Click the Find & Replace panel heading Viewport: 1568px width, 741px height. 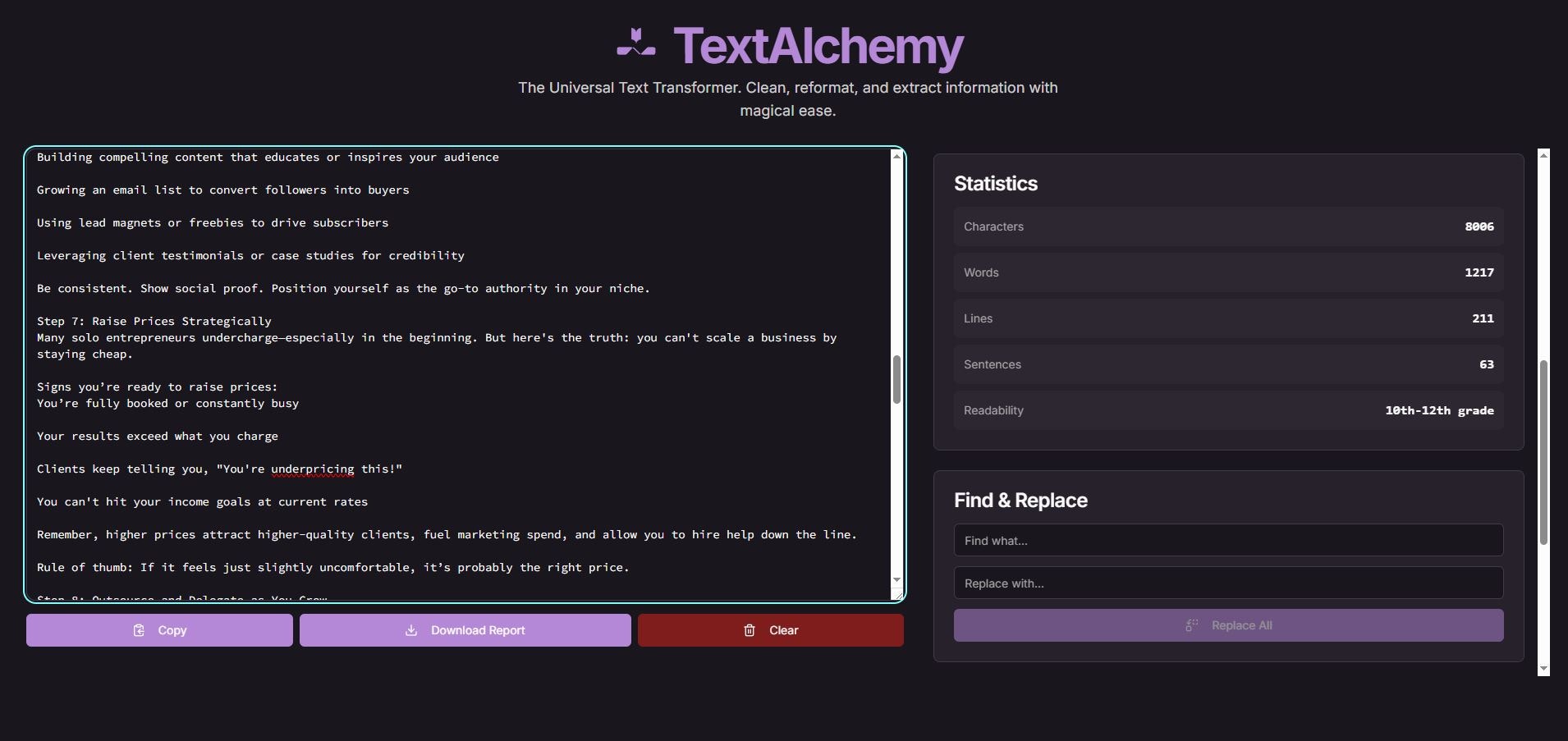click(x=1020, y=500)
